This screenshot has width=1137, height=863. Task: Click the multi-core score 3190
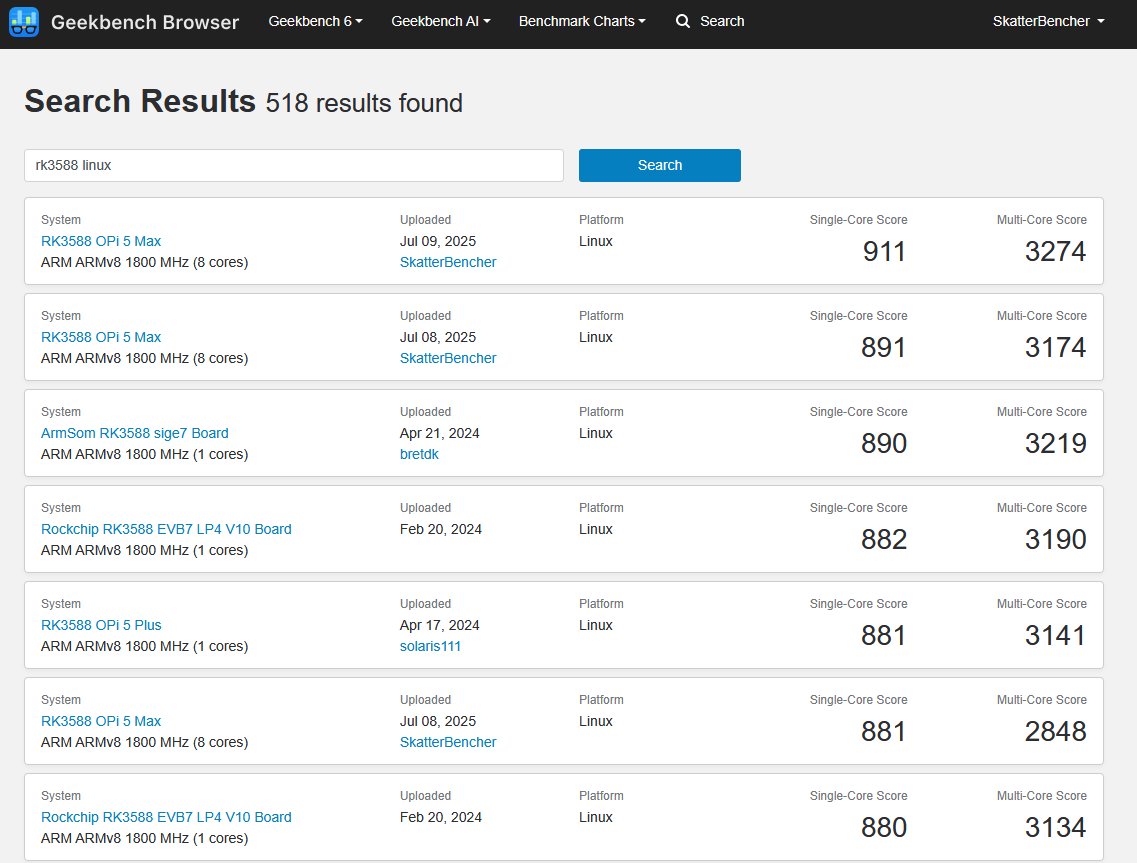1055,540
